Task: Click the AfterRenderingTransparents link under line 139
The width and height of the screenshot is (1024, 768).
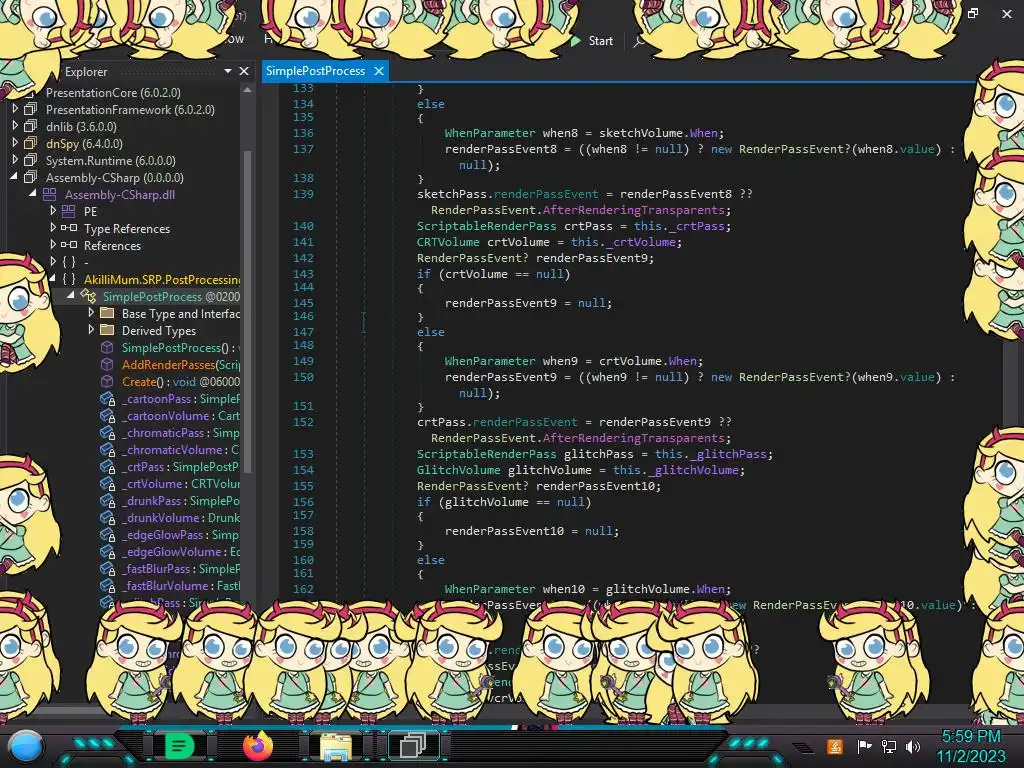Action: click(633, 210)
